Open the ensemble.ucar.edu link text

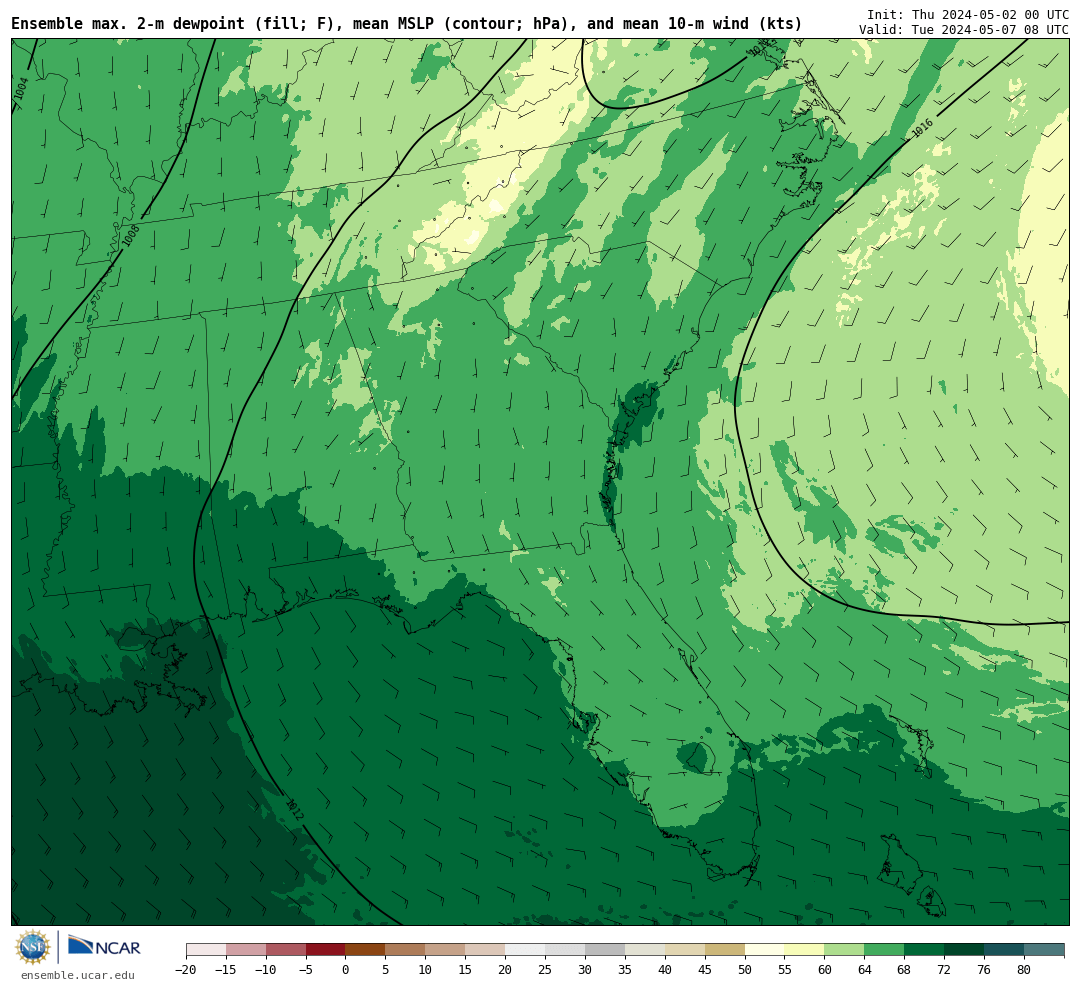[x=78, y=975]
